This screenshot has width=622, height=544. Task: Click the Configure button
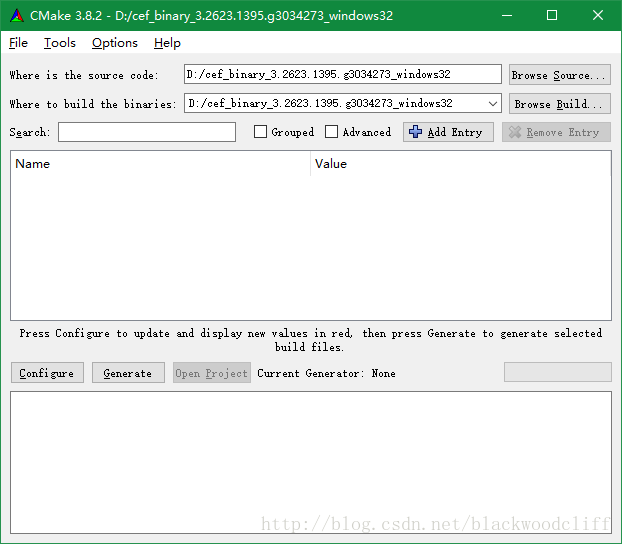point(47,373)
